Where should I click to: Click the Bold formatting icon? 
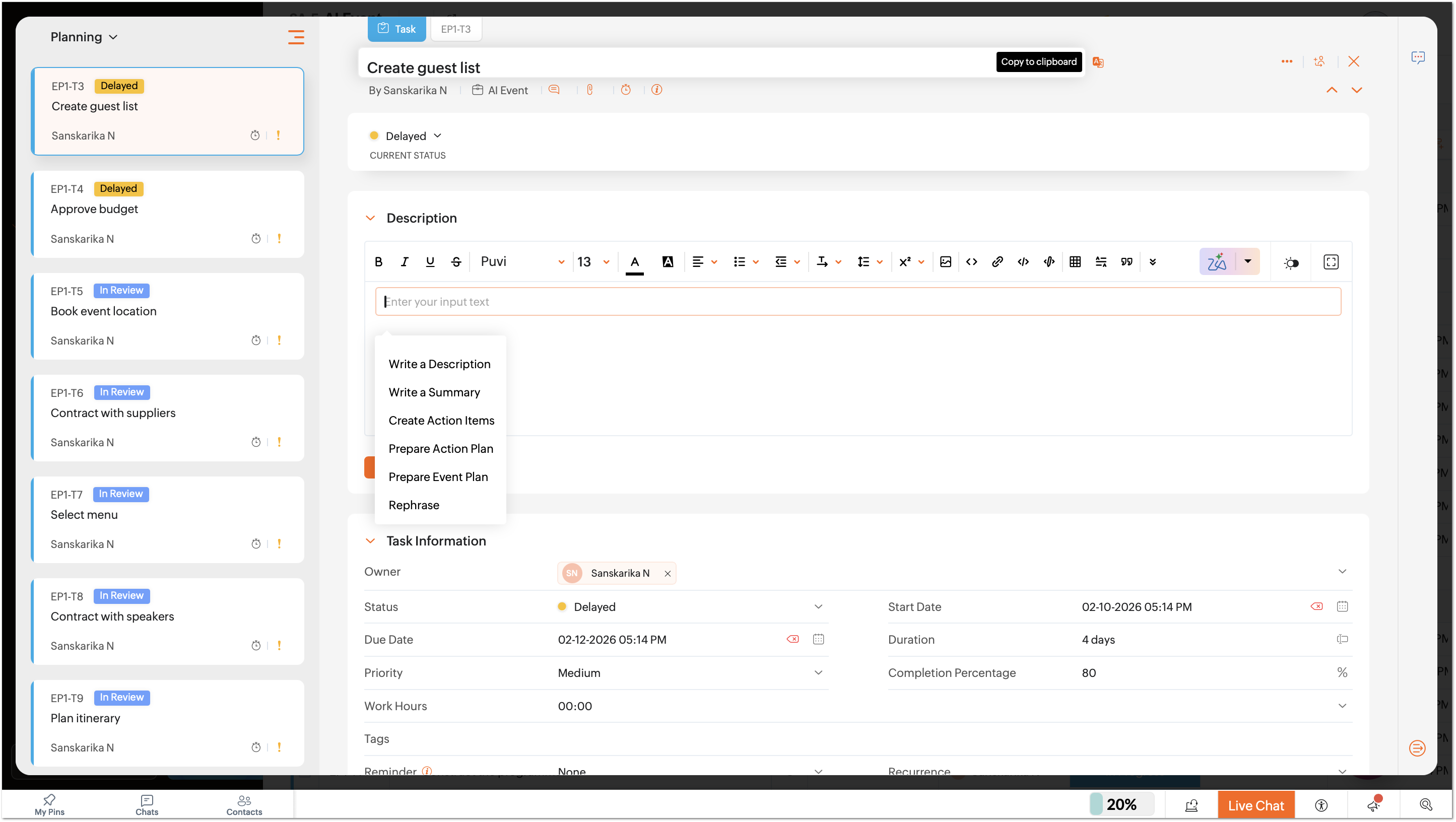(379, 261)
